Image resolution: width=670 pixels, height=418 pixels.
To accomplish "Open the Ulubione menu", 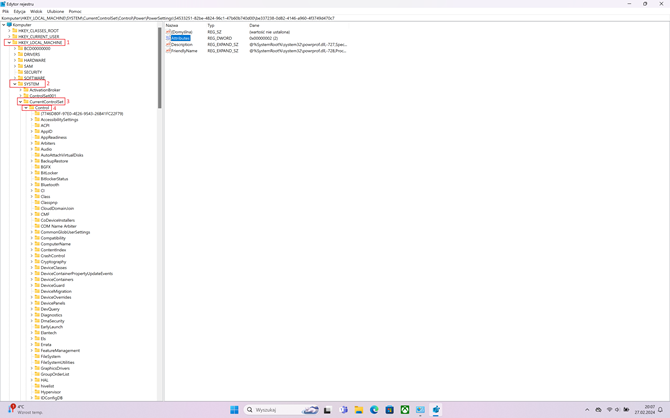I will (x=55, y=11).
